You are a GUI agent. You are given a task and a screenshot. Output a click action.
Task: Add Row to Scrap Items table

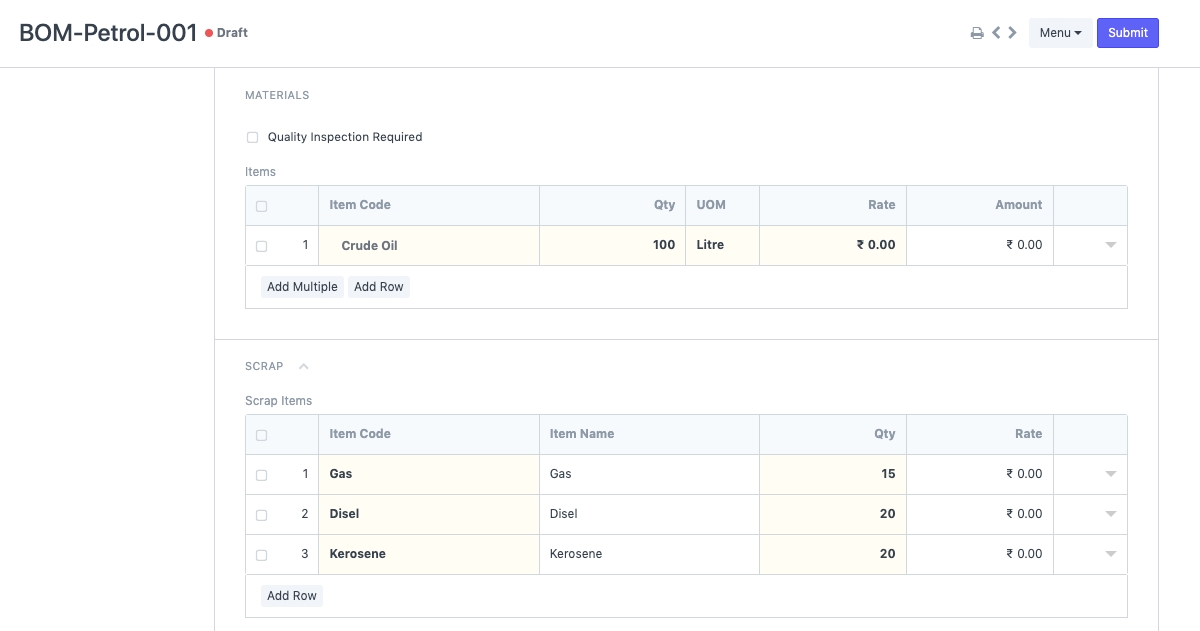coord(292,596)
